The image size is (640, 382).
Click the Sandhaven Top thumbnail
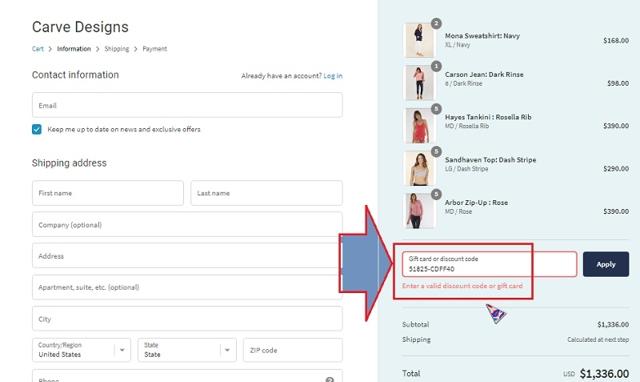pos(419,169)
